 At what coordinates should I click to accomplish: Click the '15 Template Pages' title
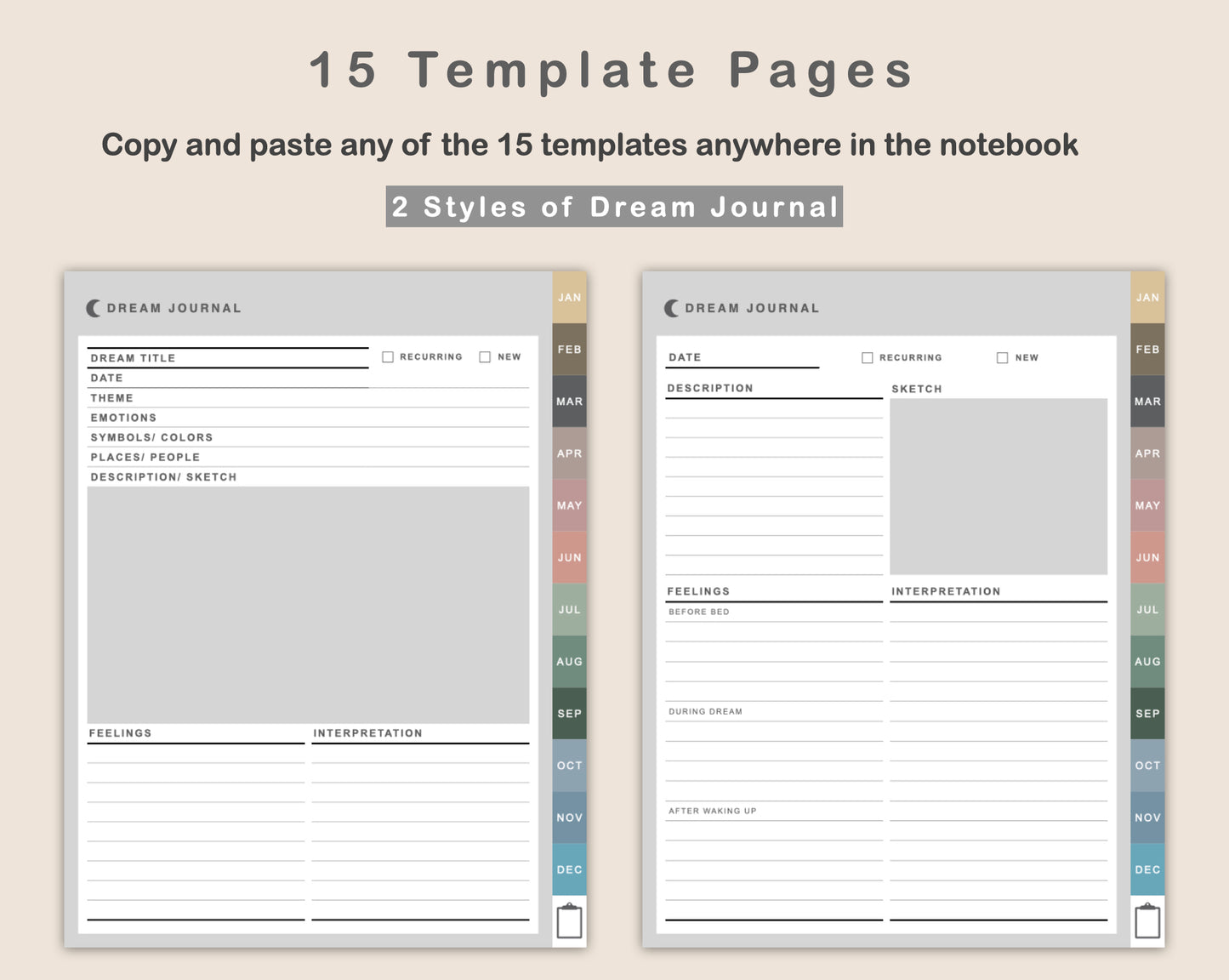612,70
